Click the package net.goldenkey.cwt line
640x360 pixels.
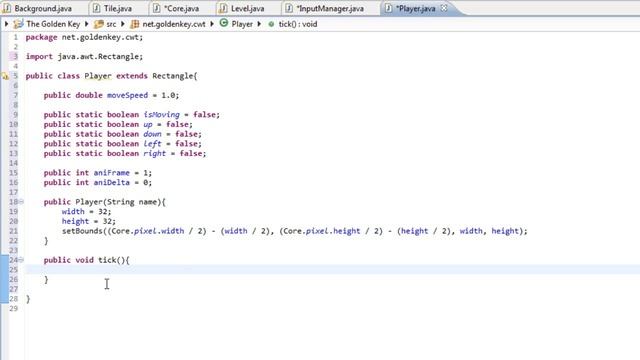(x=84, y=38)
